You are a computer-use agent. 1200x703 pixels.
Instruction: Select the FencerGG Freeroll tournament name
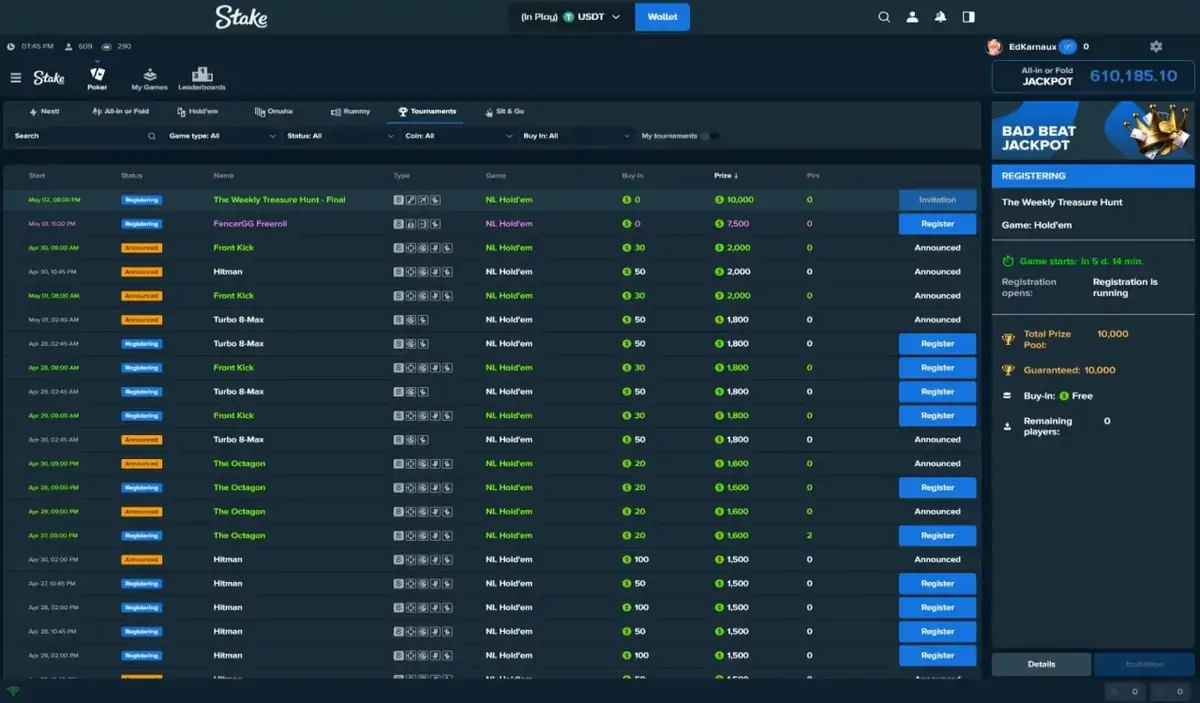click(x=250, y=224)
